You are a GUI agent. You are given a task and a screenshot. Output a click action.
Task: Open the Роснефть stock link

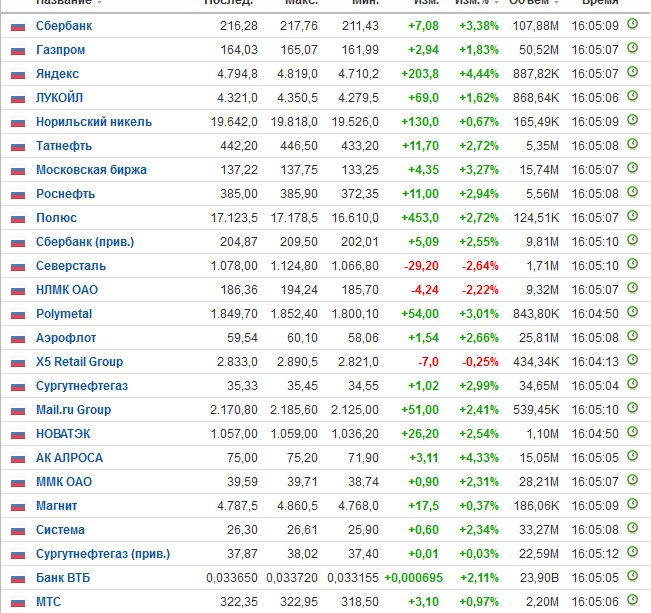65,194
